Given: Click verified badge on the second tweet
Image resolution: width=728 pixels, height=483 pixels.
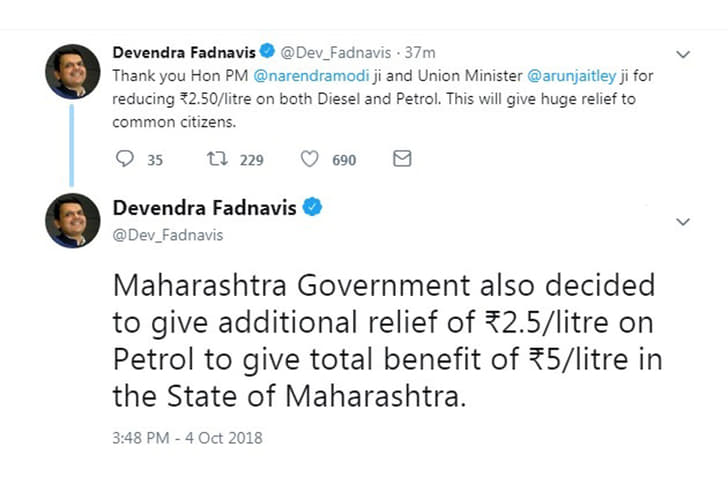Looking at the screenshot, I should (313, 208).
